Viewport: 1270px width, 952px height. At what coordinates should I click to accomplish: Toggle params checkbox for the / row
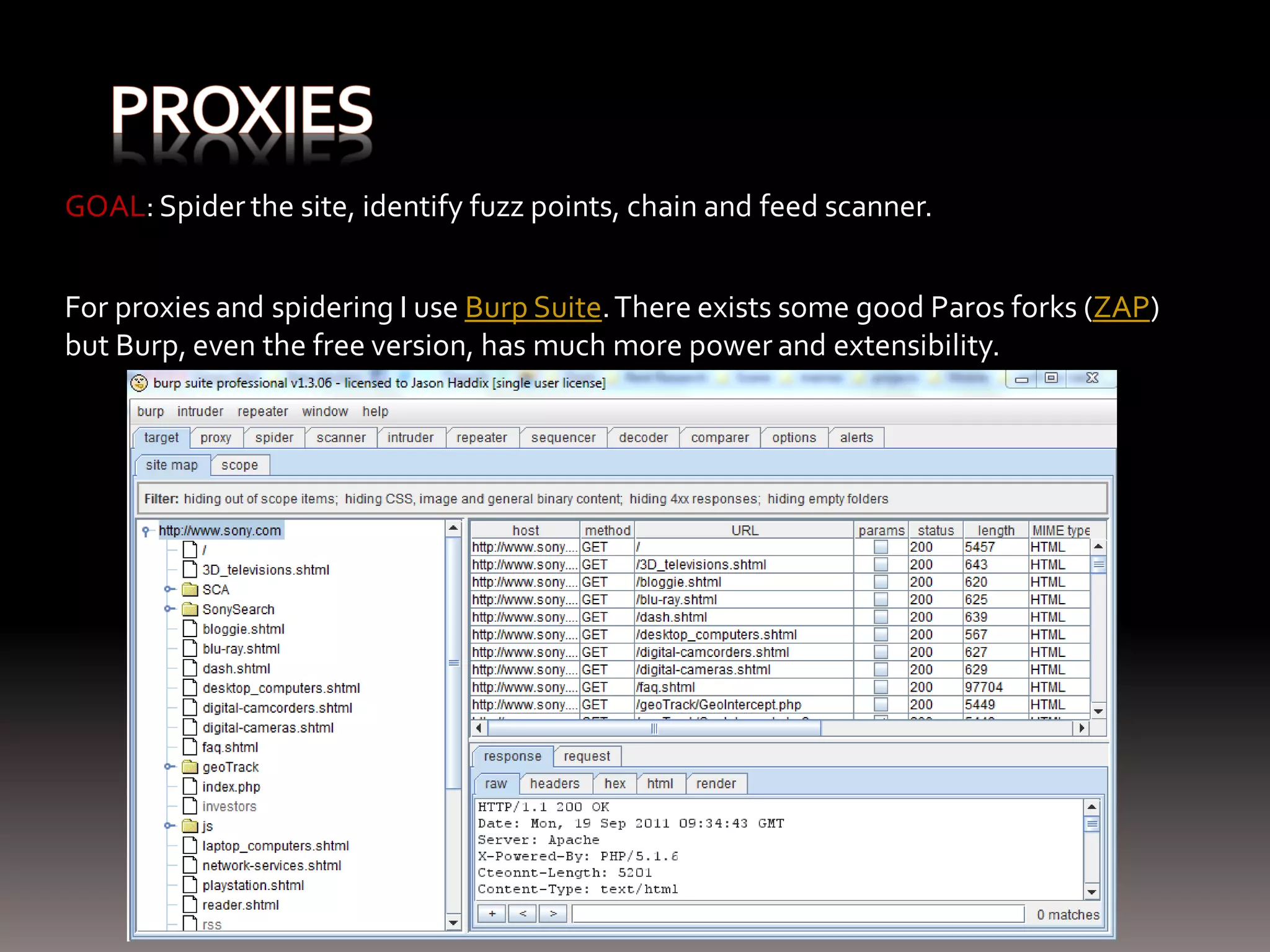point(881,547)
